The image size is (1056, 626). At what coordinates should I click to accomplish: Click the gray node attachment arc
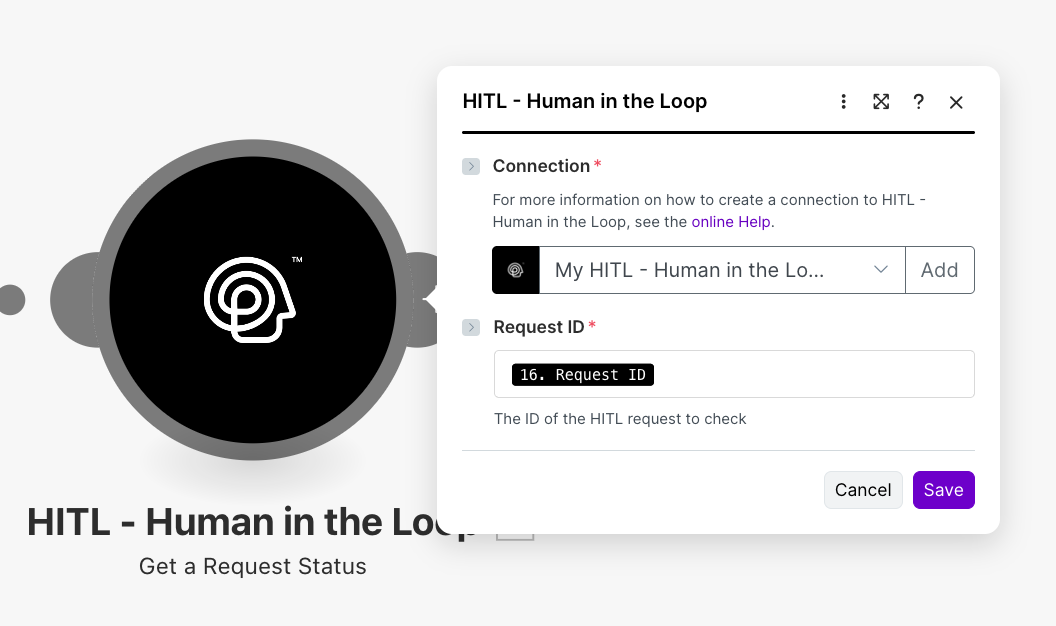[100, 299]
